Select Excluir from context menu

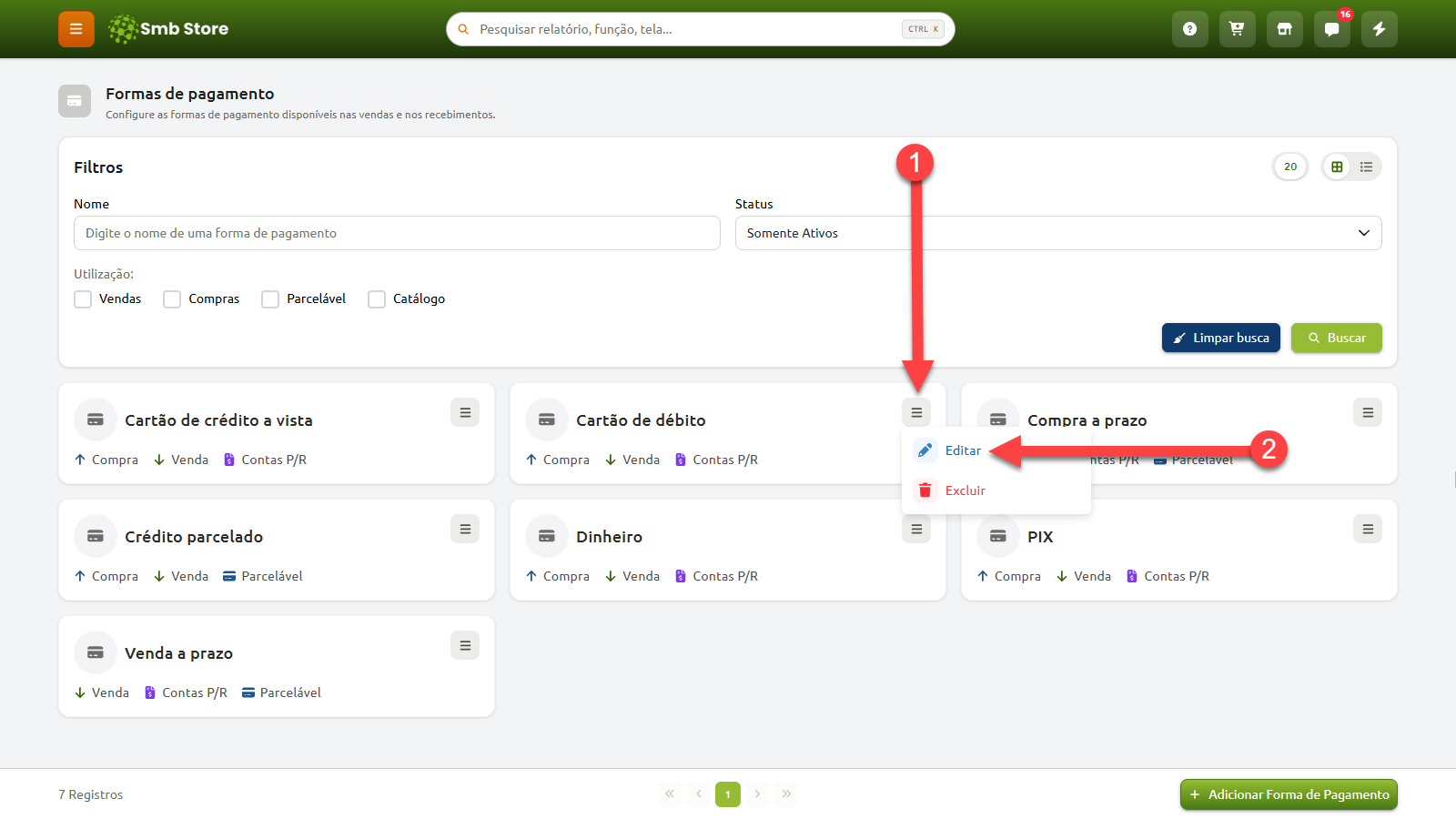(x=996, y=490)
